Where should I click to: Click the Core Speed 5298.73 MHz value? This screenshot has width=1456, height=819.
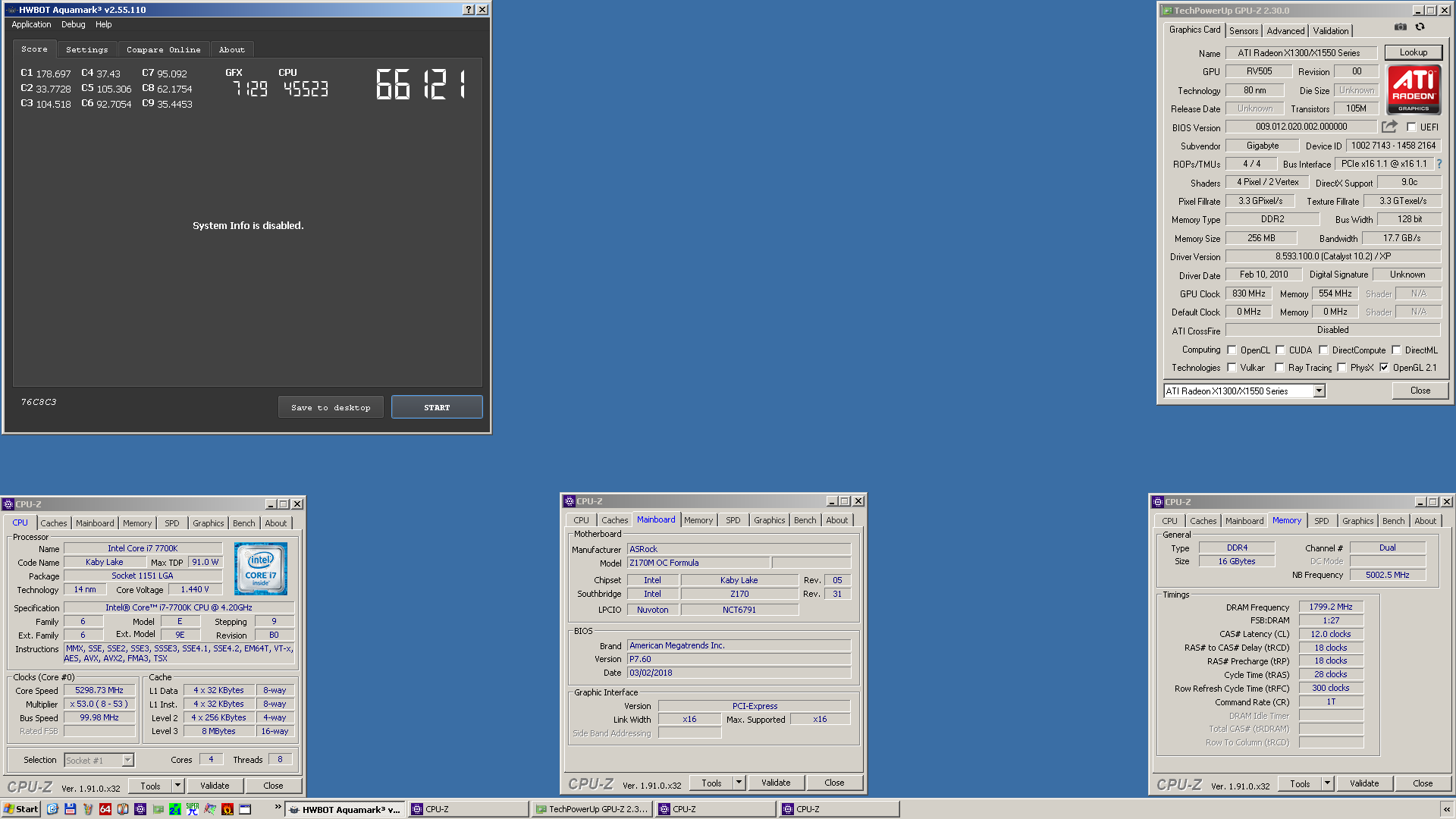point(99,690)
